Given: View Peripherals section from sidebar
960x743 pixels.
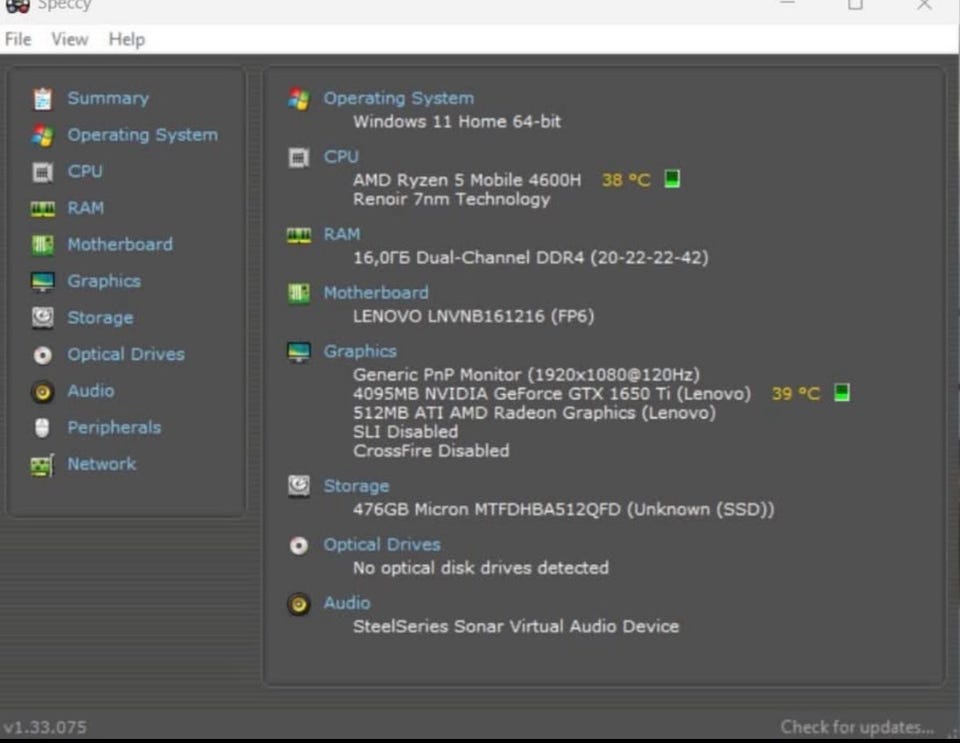Looking at the screenshot, I should [114, 427].
